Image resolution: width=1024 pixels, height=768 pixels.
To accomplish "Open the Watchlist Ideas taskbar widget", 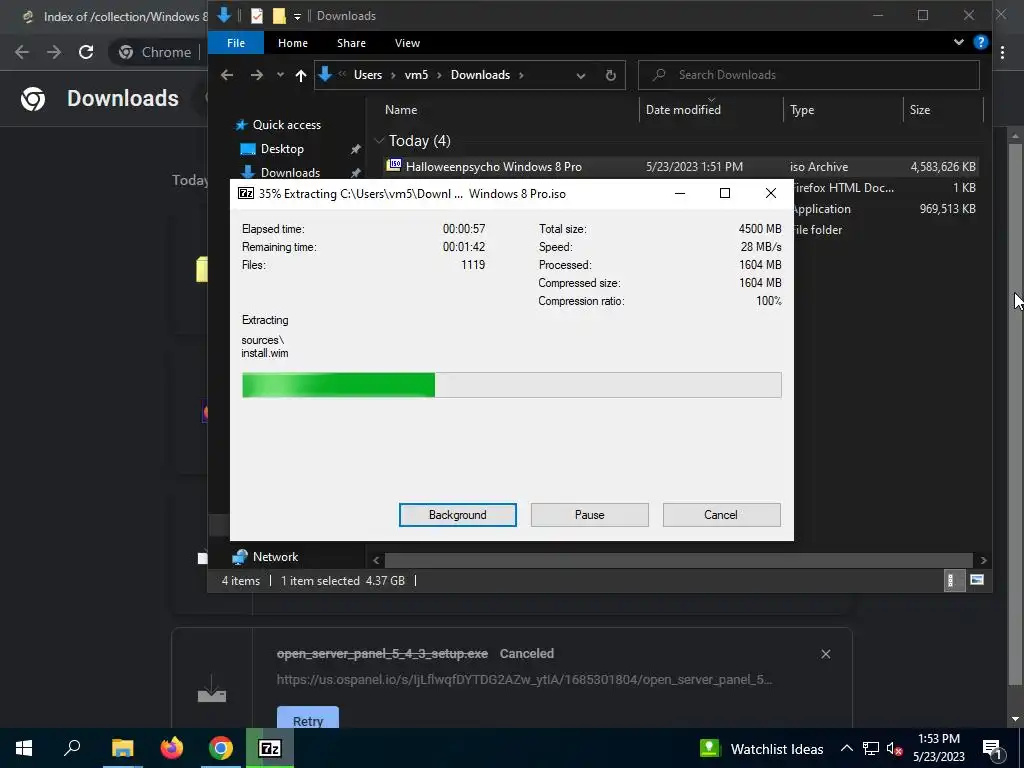I will pyautogui.click(x=761, y=748).
